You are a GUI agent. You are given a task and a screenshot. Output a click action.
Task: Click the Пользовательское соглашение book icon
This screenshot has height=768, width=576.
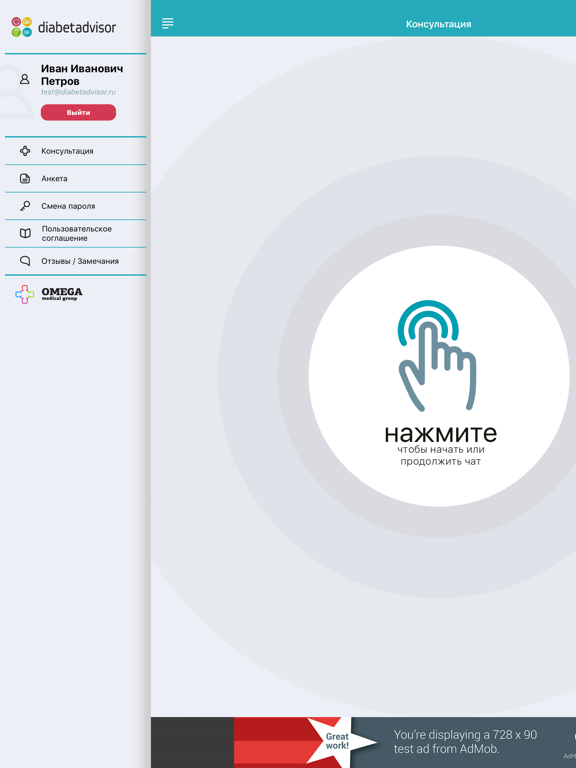25,233
